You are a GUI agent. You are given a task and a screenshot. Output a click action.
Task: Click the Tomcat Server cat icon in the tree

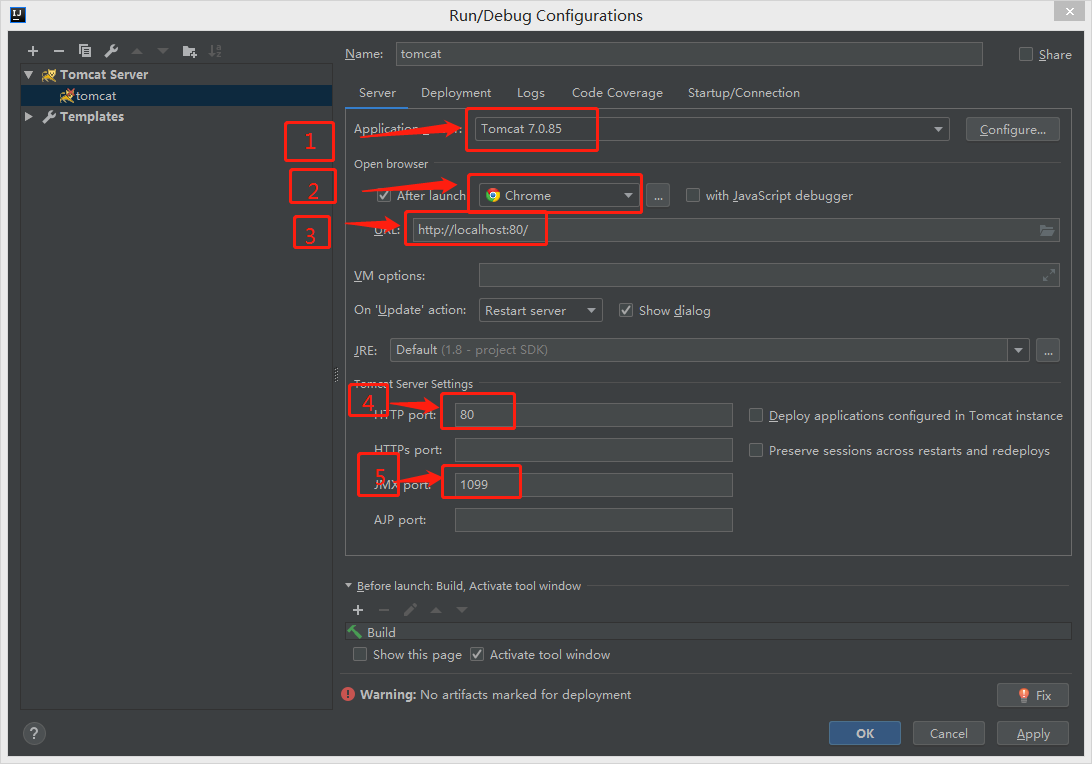point(49,75)
